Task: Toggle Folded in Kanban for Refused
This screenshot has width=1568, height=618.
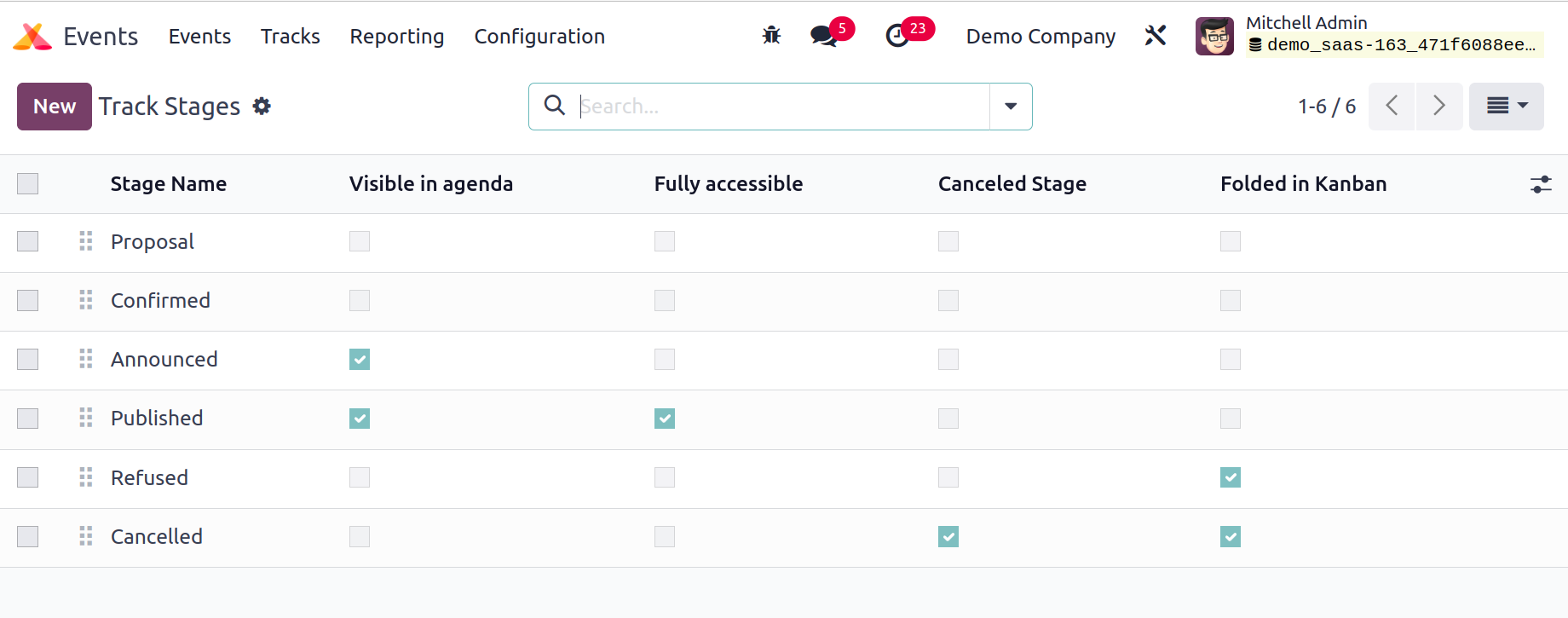Action: pyautogui.click(x=1231, y=477)
